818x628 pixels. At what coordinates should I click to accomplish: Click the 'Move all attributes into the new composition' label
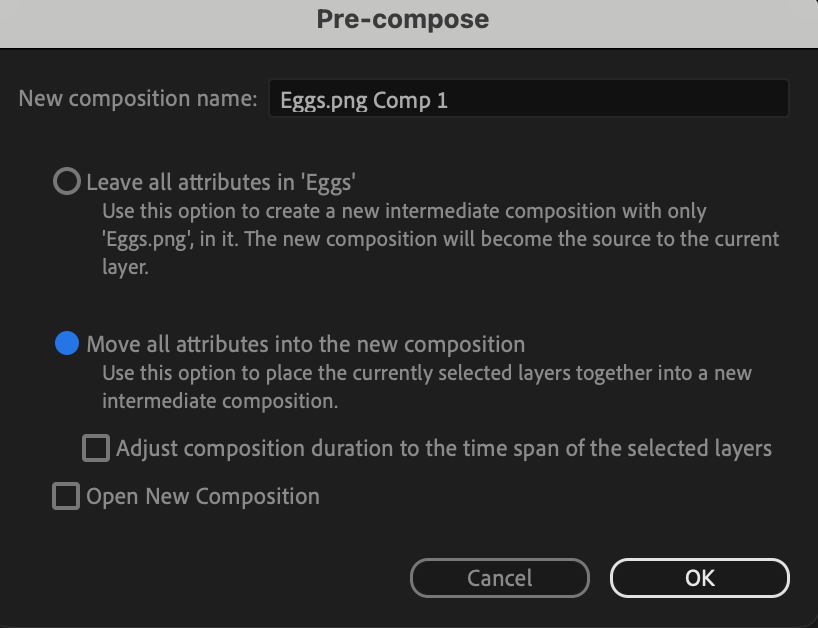pos(305,344)
